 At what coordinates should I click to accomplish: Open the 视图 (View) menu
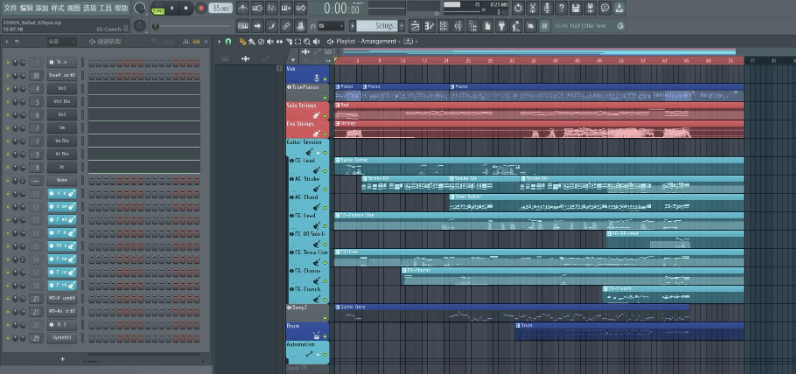point(74,8)
